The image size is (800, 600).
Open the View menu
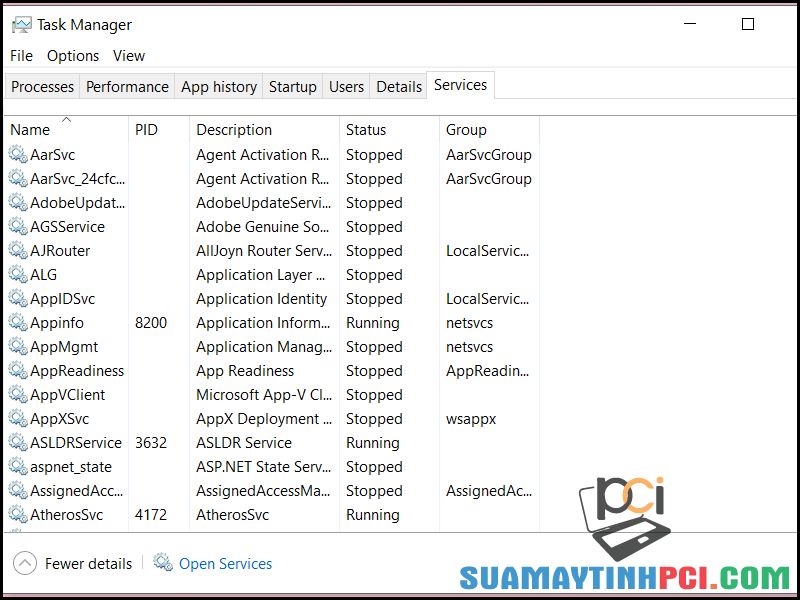tap(129, 56)
